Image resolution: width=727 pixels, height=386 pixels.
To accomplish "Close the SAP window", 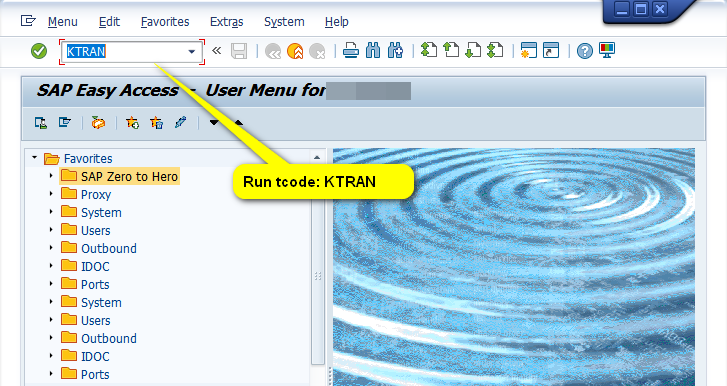I will point(660,9).
